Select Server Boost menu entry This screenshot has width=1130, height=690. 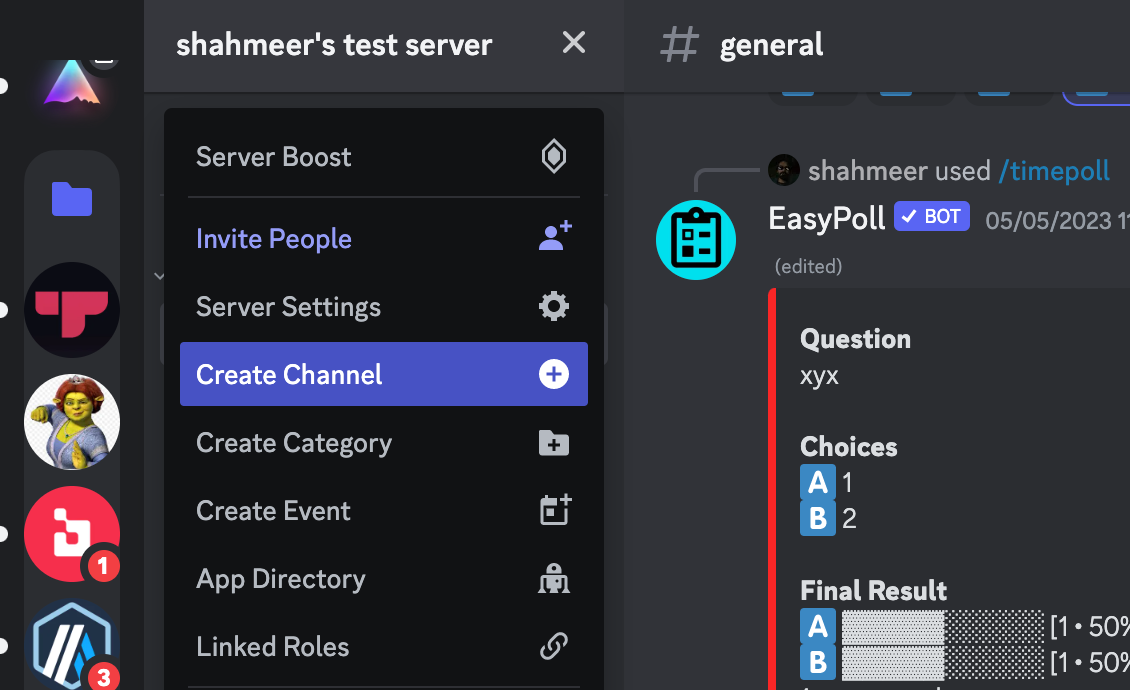pyautogui.click(x=383, y=156)
